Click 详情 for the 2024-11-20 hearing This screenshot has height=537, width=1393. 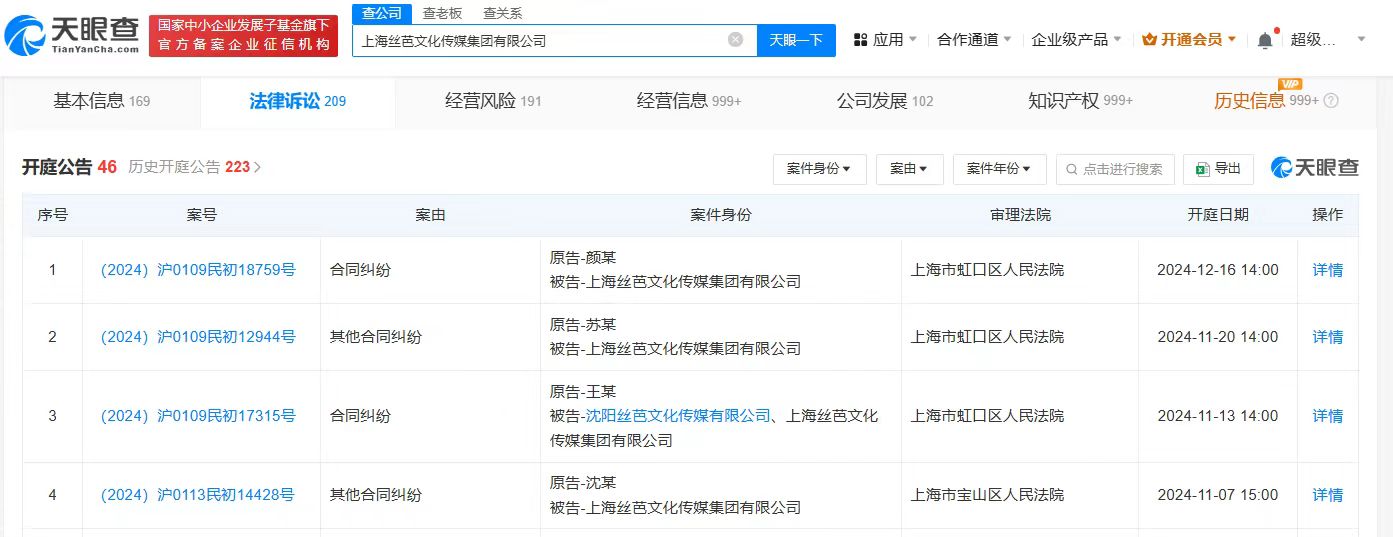click(1327, 337)
